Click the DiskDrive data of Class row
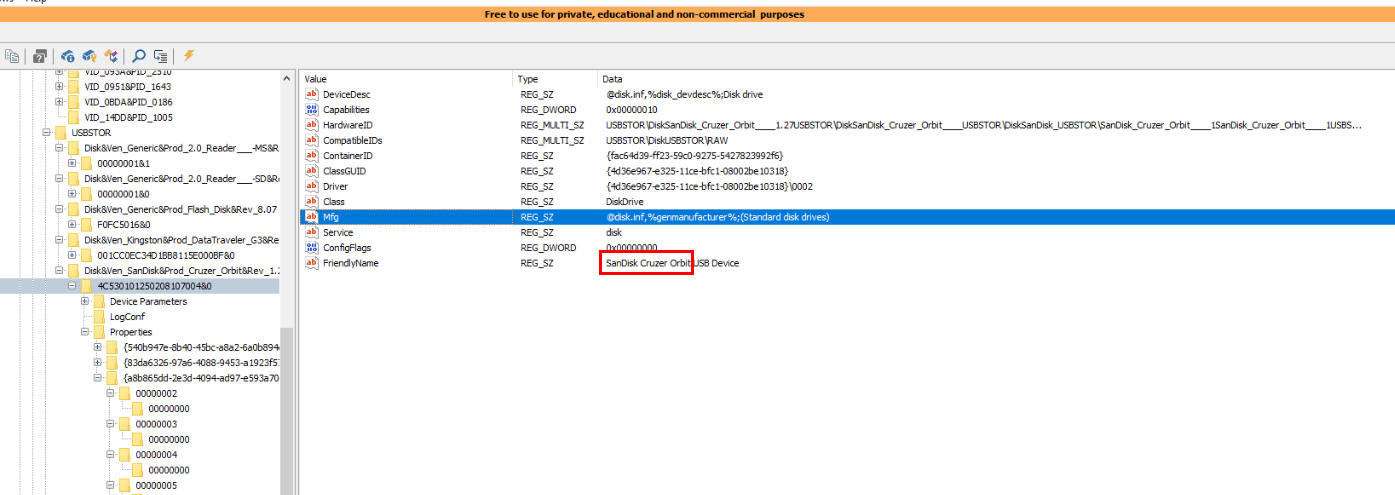This screenshot has width=1395, height=495. [625, 202]
